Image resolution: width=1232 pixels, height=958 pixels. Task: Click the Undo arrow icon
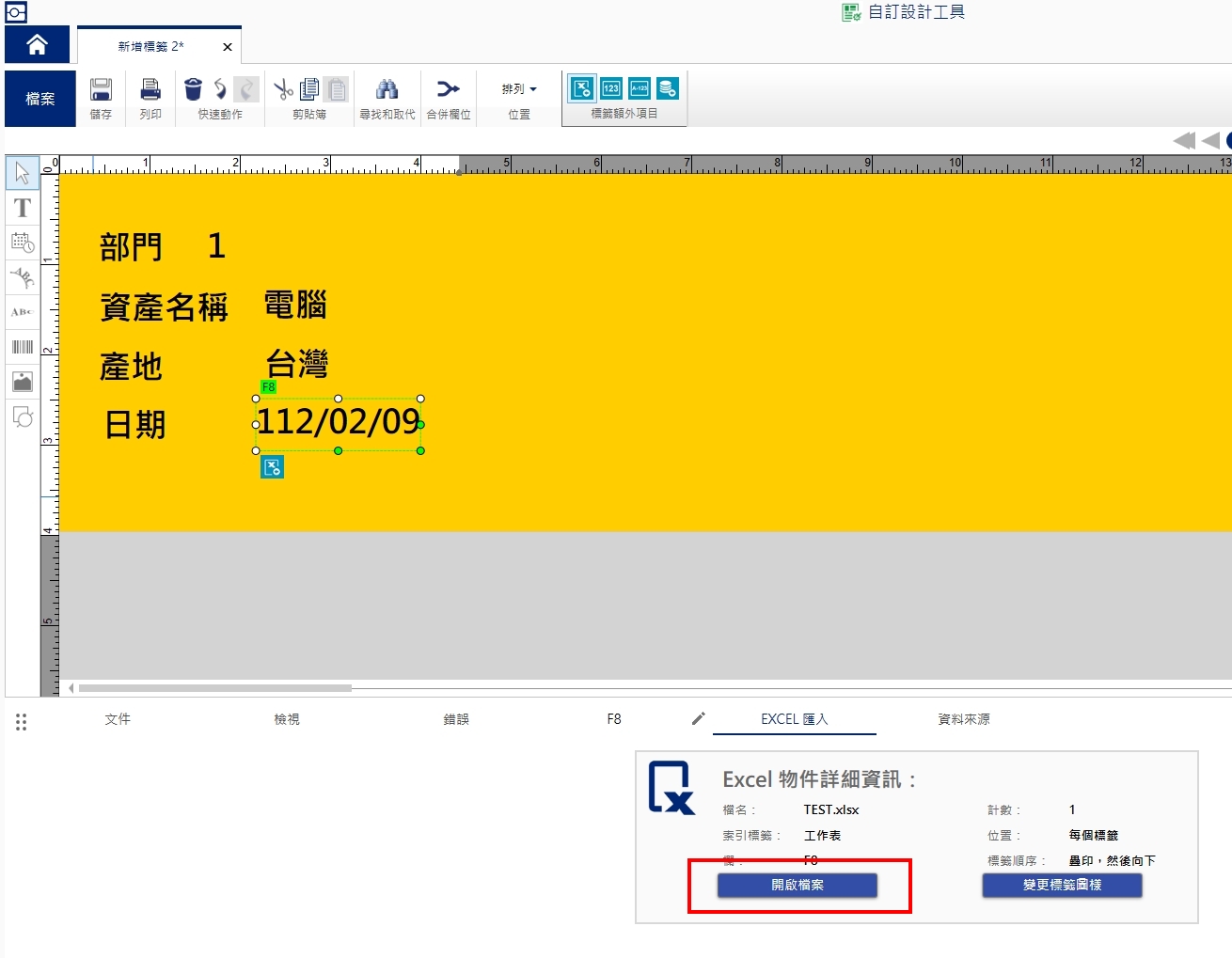point(220,89)
